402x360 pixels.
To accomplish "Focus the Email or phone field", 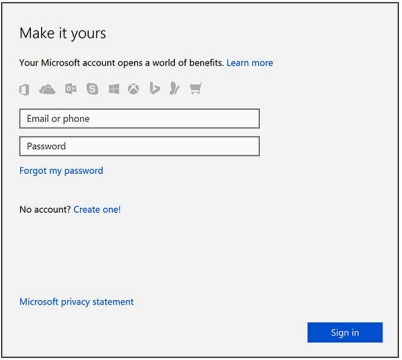I will tap(139, 118).
